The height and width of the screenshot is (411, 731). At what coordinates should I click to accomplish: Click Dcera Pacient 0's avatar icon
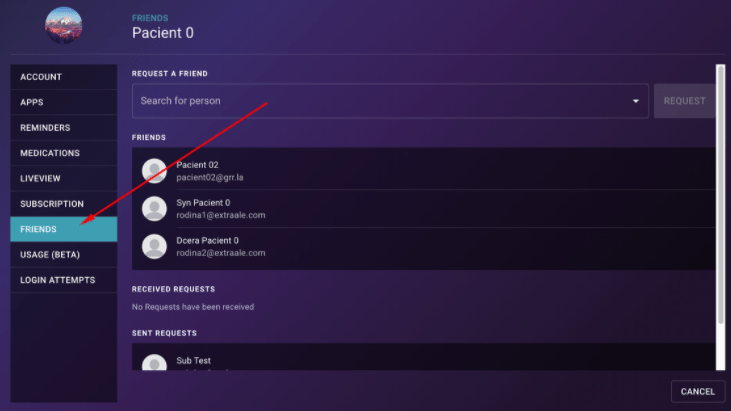(154, 247)
